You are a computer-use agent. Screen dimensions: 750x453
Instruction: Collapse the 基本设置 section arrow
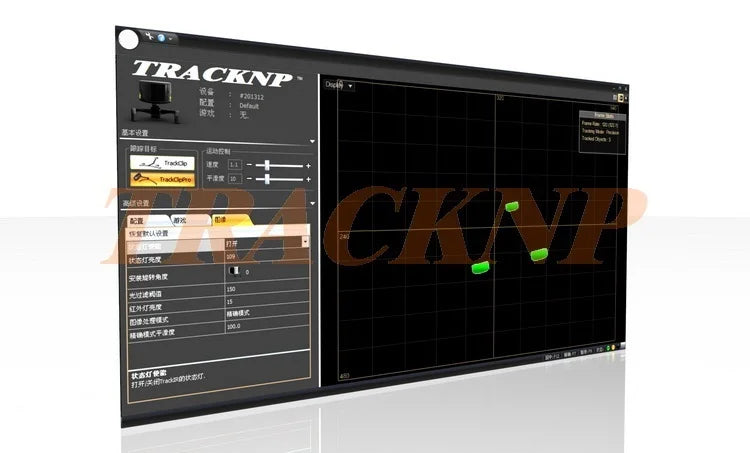[312, 142]
